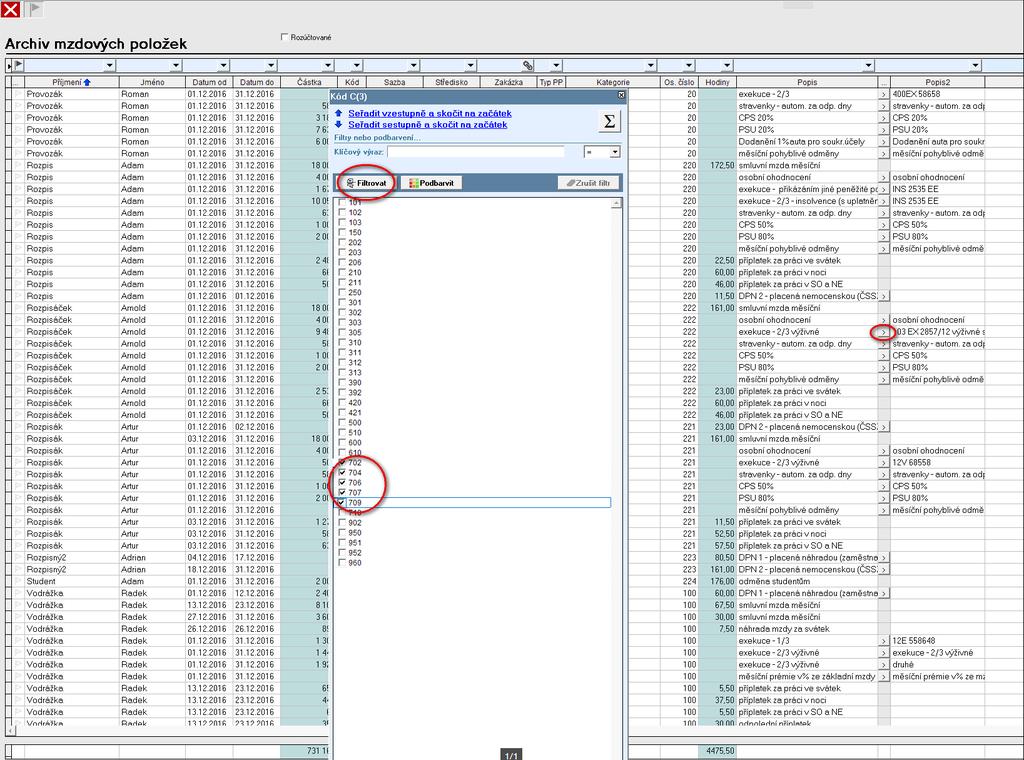This screenshot has width=1024, height=760.
Task: Uncheck code 707 in filter list
Action: pos(342,492)
